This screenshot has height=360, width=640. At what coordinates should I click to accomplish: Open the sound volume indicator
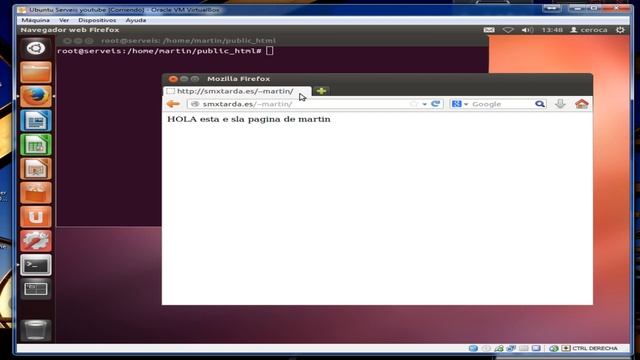(527, 30)
